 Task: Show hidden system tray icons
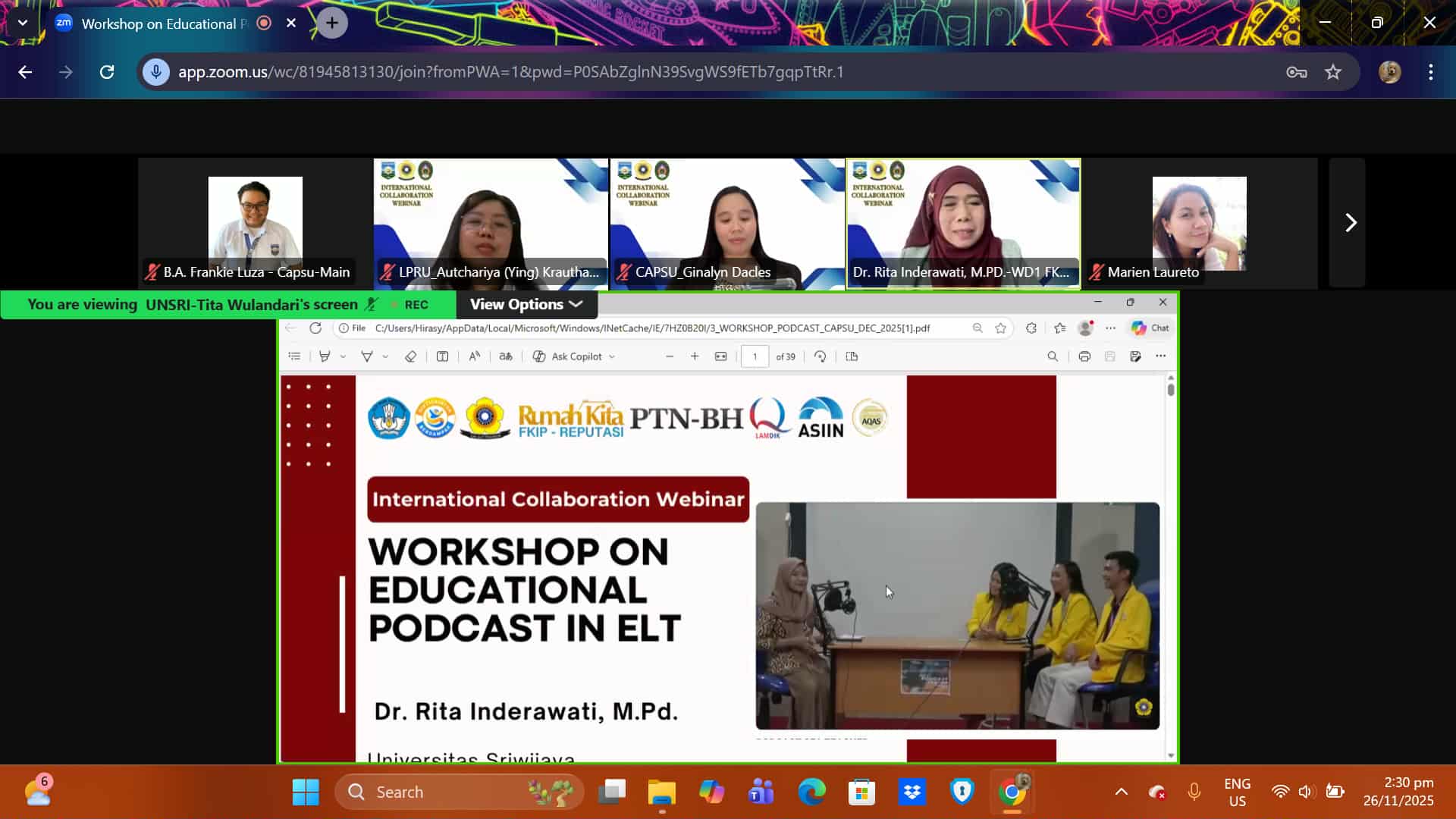[x=1121, y=792]
